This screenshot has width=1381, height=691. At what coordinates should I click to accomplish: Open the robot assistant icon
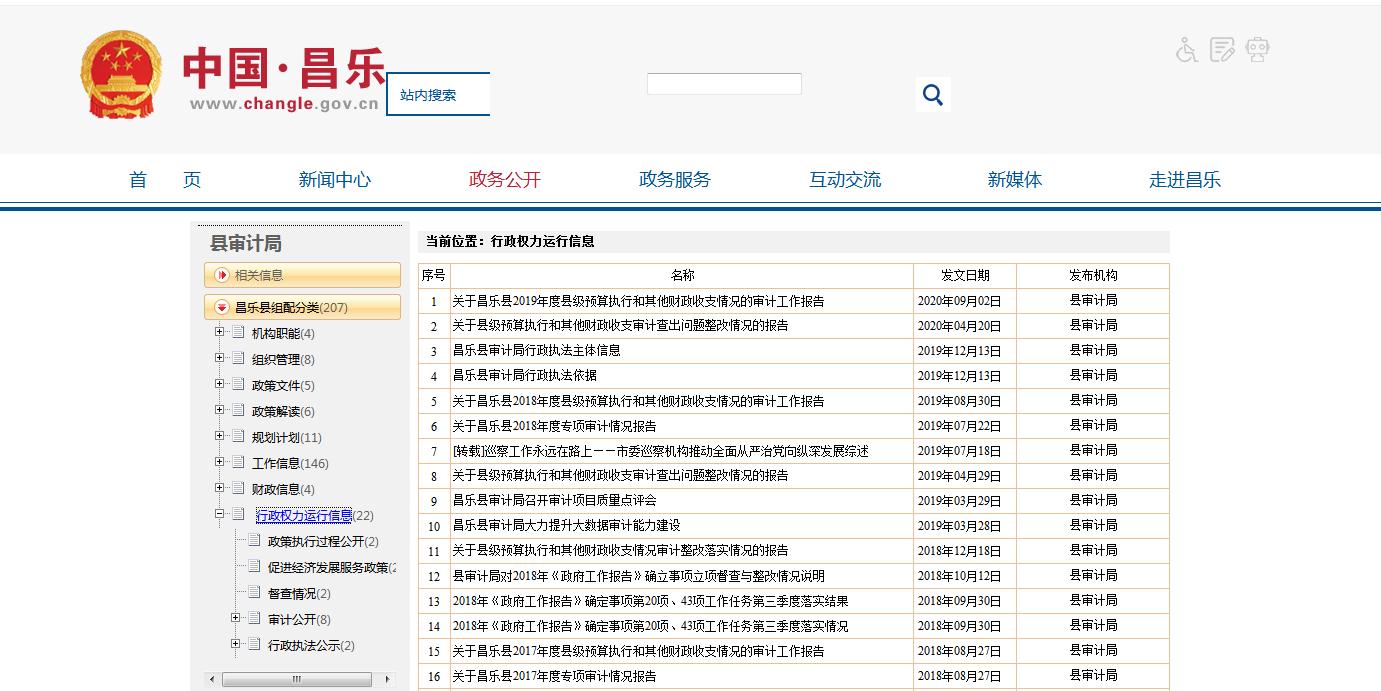(1257, 50)
